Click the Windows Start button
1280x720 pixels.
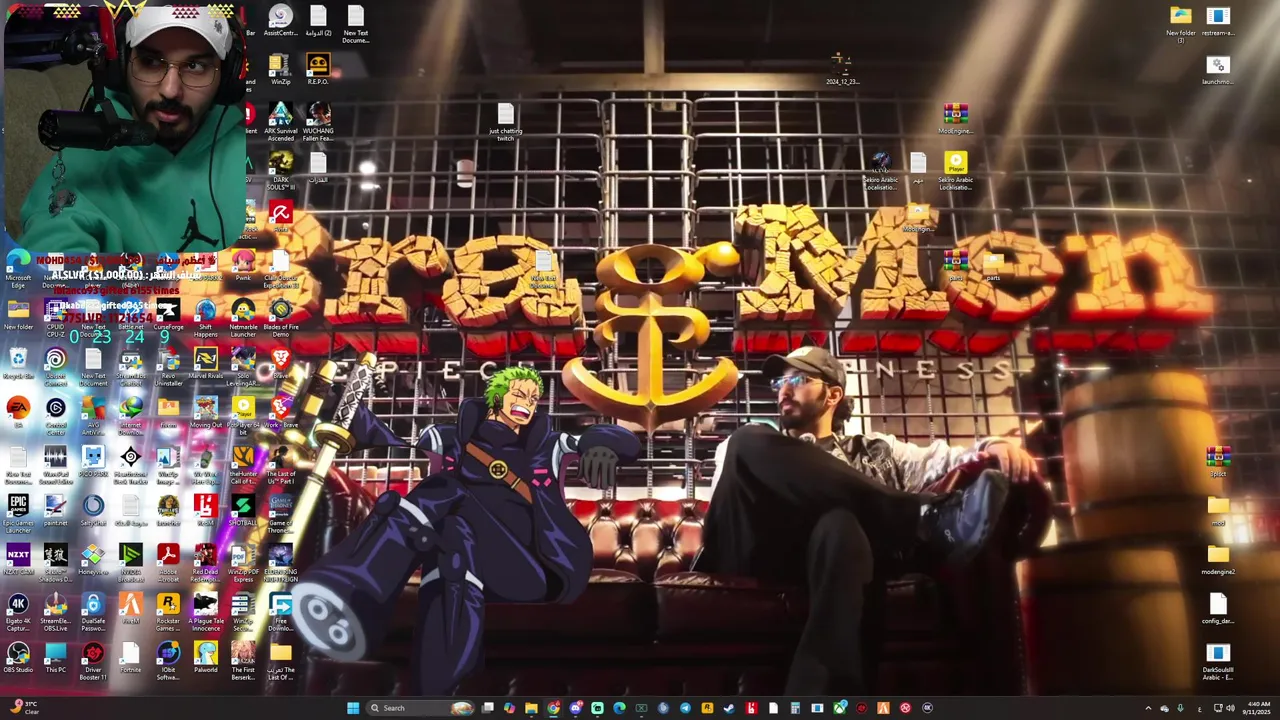353,708
